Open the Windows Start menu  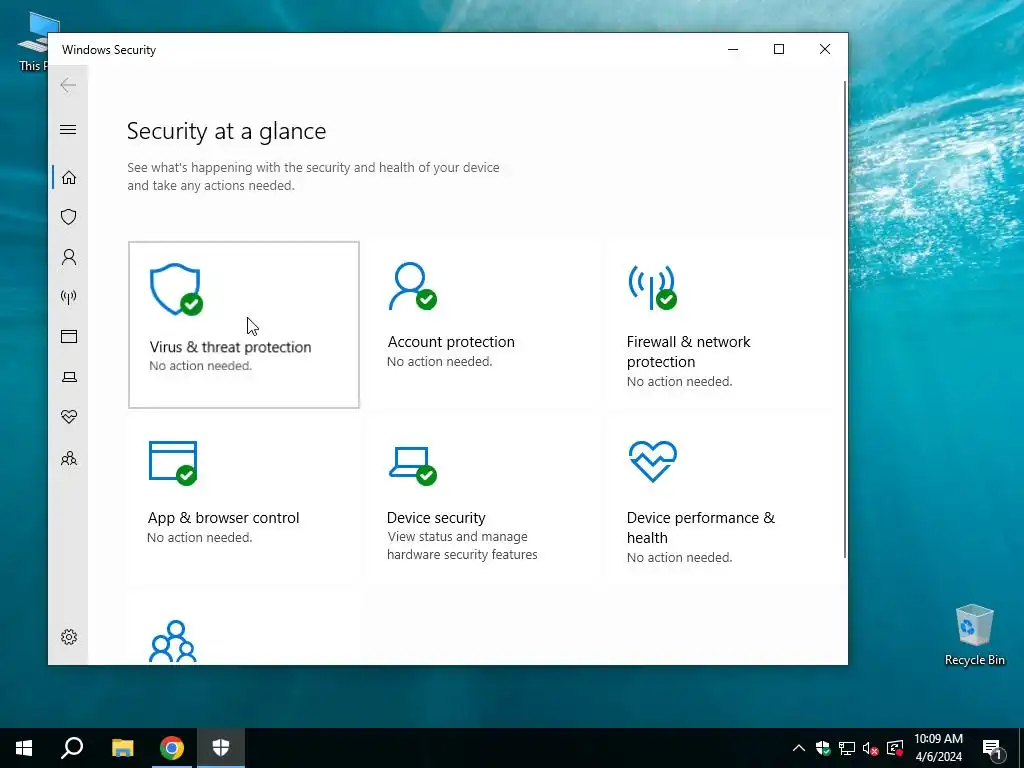(24, 748)
